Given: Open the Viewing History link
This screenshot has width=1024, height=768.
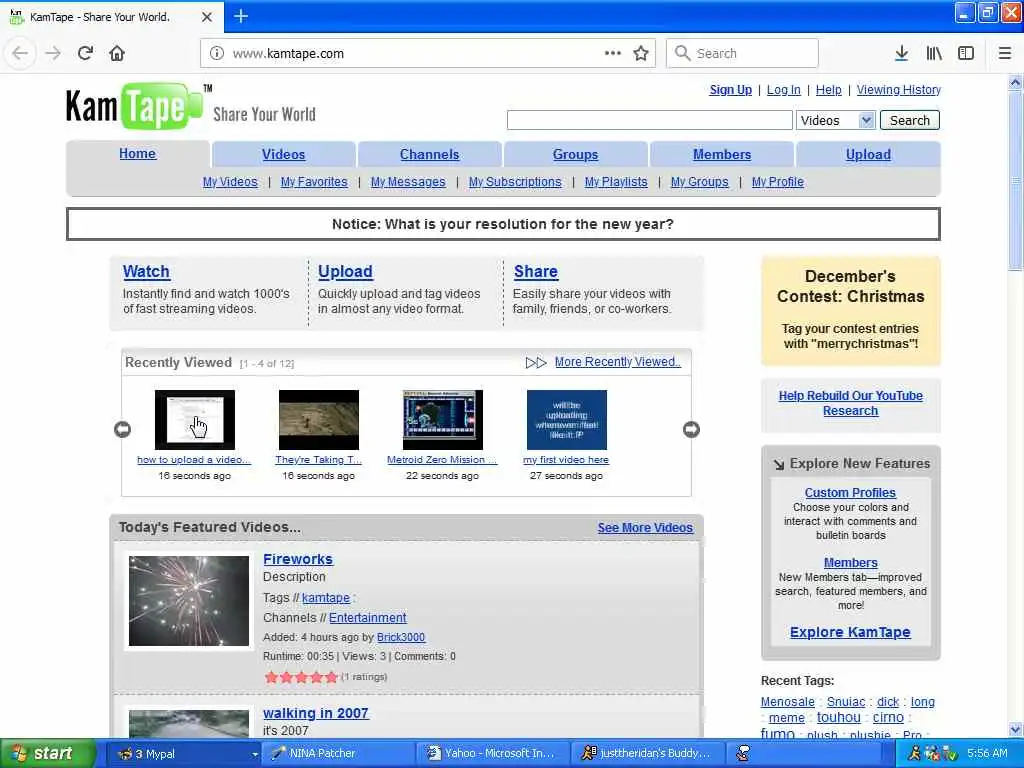Looking at the screenshot, I should click(899, 89).
